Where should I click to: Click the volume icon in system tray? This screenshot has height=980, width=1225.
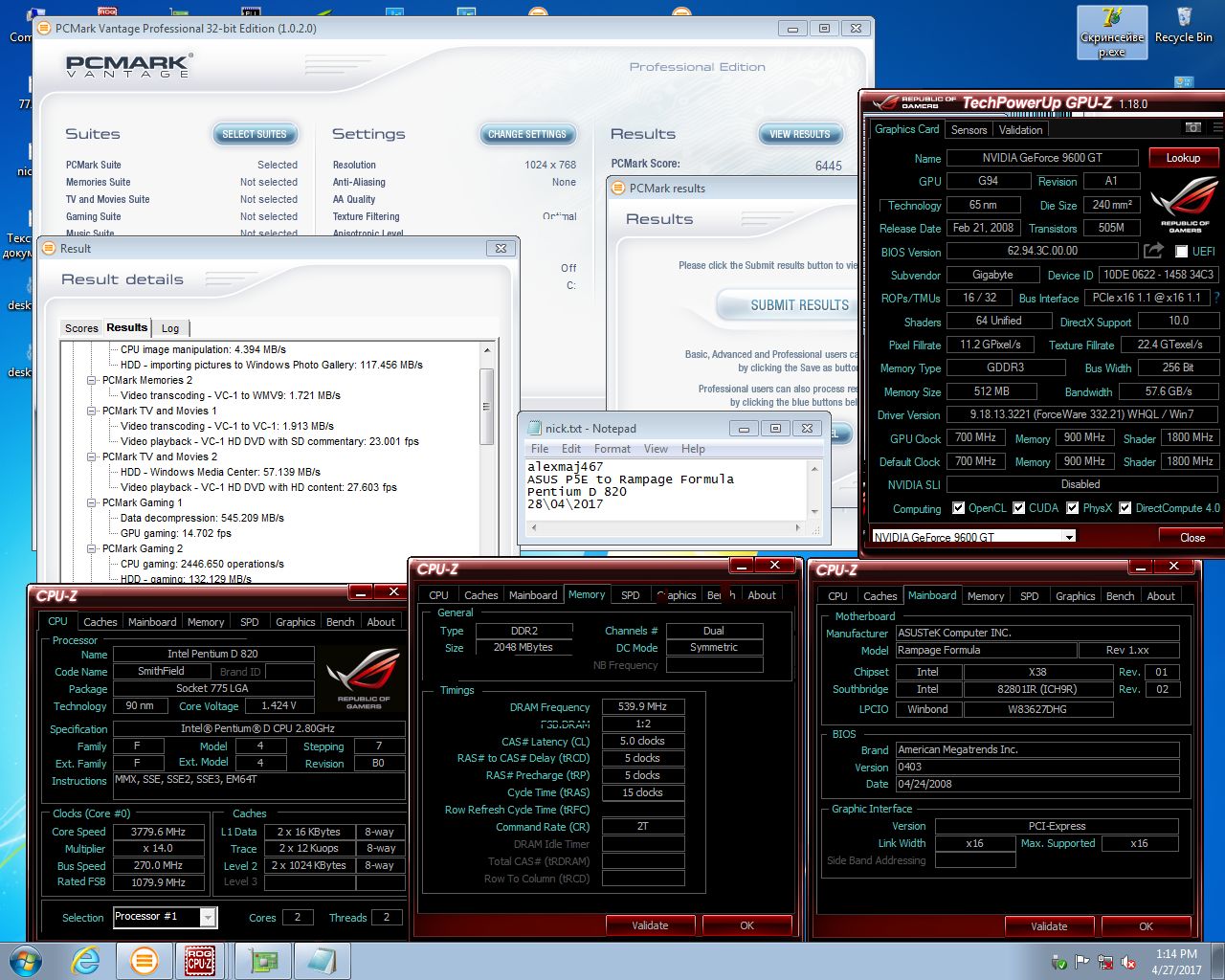[1128, 962]
